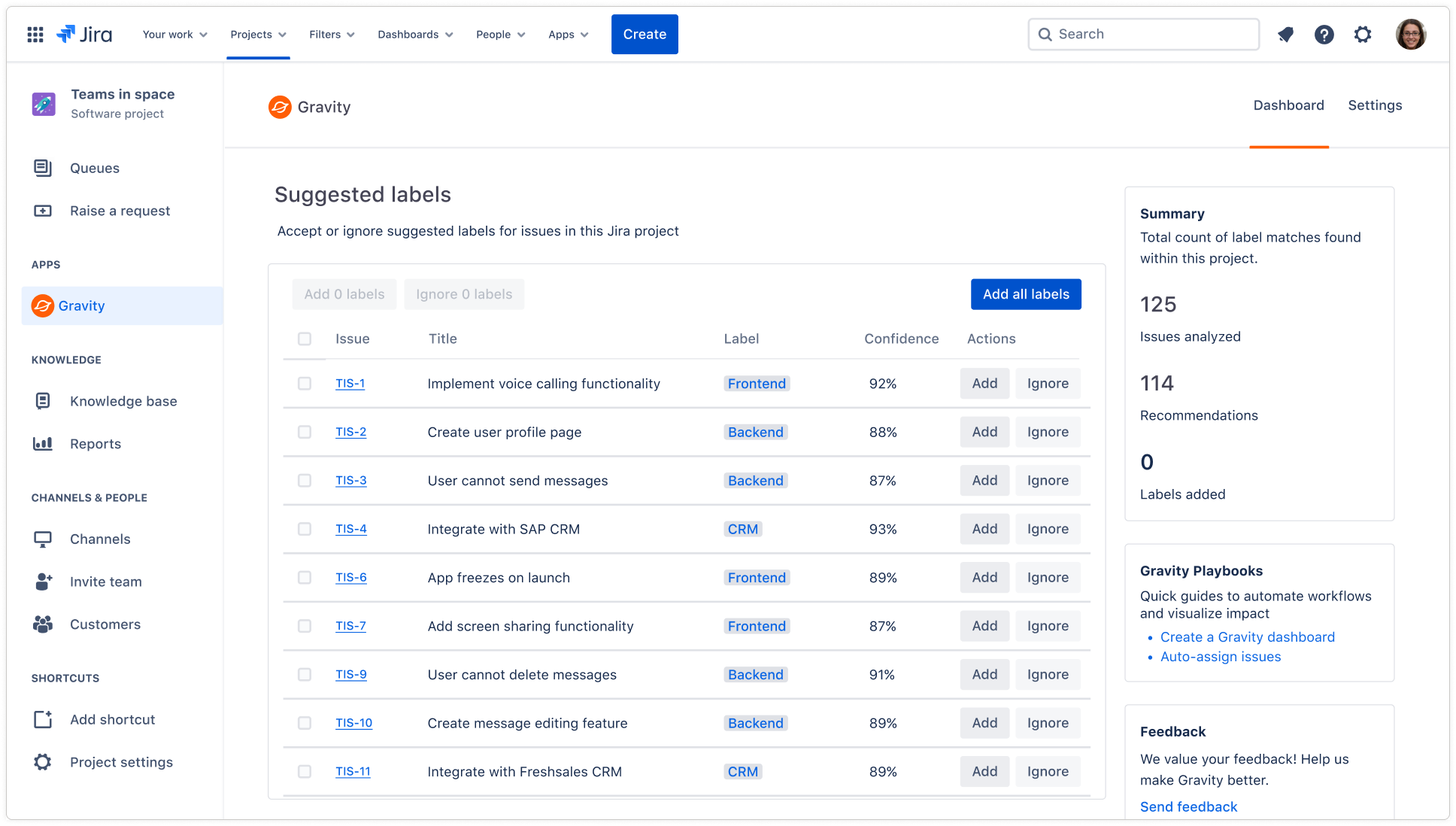Click the Invite team icon

[x=44, y=582]
